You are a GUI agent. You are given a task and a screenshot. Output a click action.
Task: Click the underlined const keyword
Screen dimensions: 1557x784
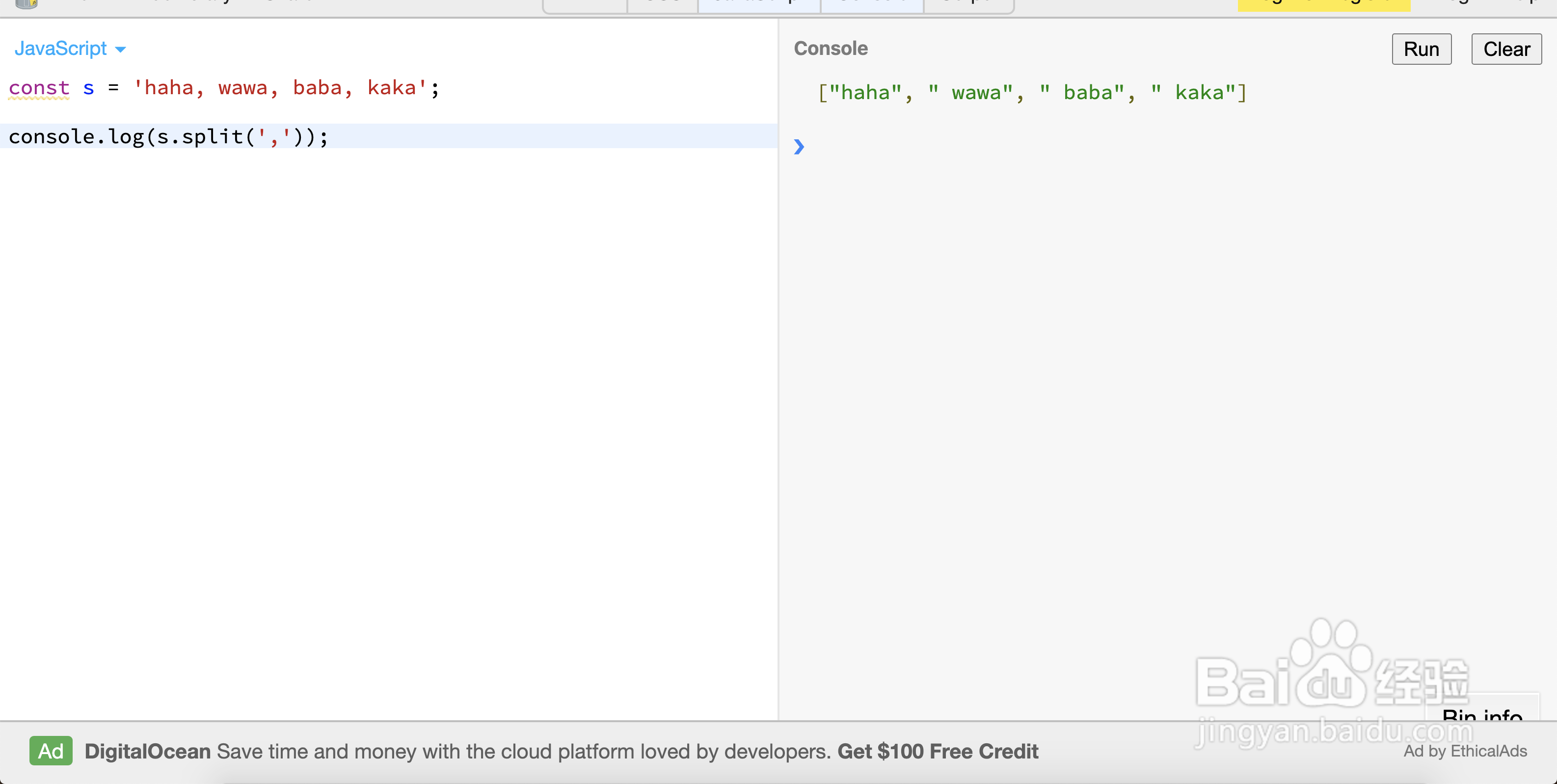tap(39, 88)
